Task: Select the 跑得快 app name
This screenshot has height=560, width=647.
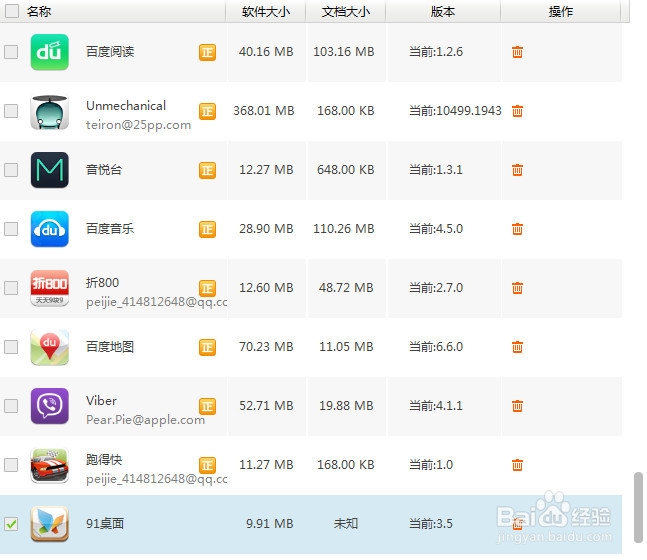Action: (x=104, y=460)
